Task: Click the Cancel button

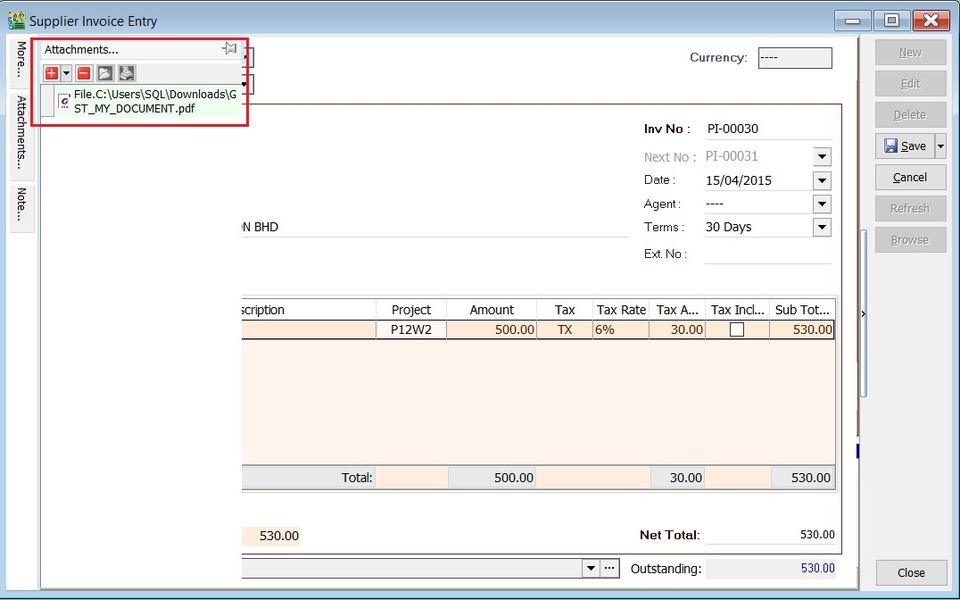Action: coord(910,177)
